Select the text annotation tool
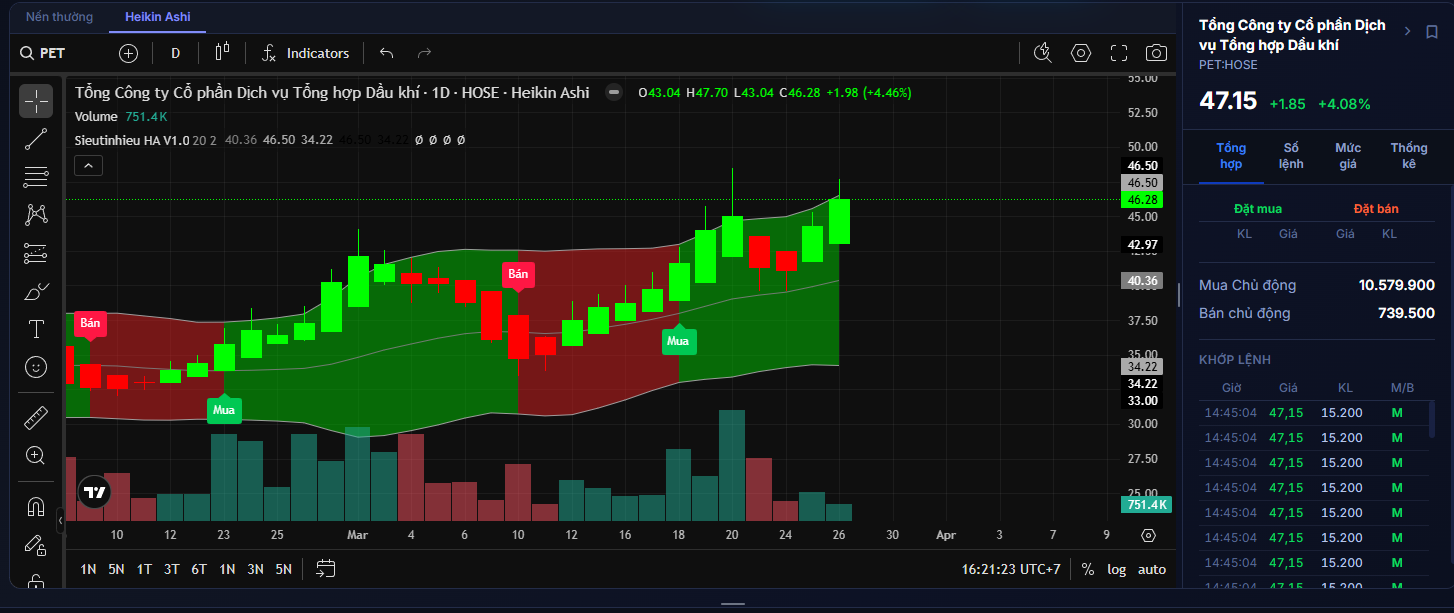This screenshot has width=1454, height=613. [36, 329]
